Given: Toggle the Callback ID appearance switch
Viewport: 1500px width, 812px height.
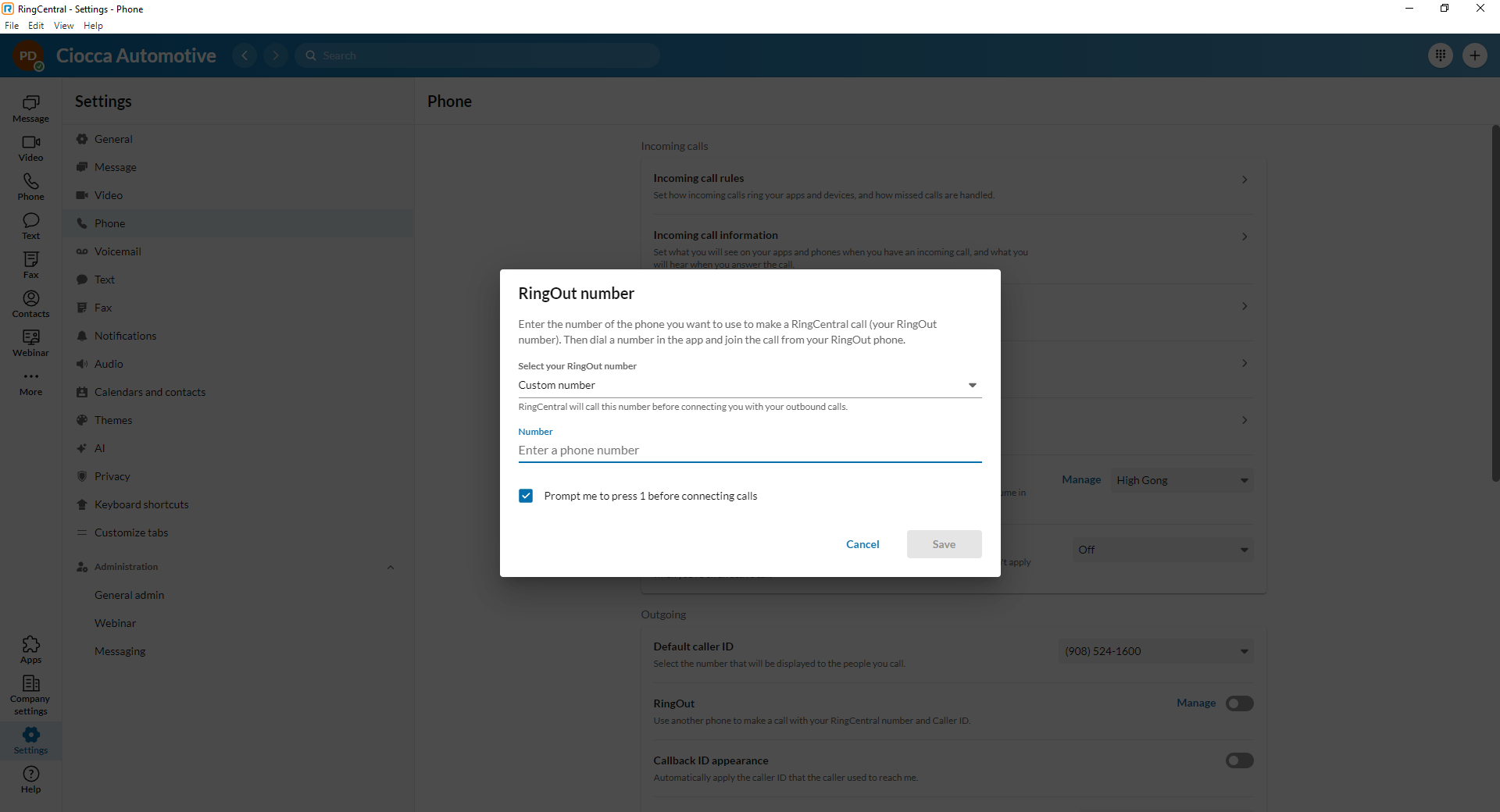Looking at the screenshot, I should pyautogui.click(x=1239, y=760).
